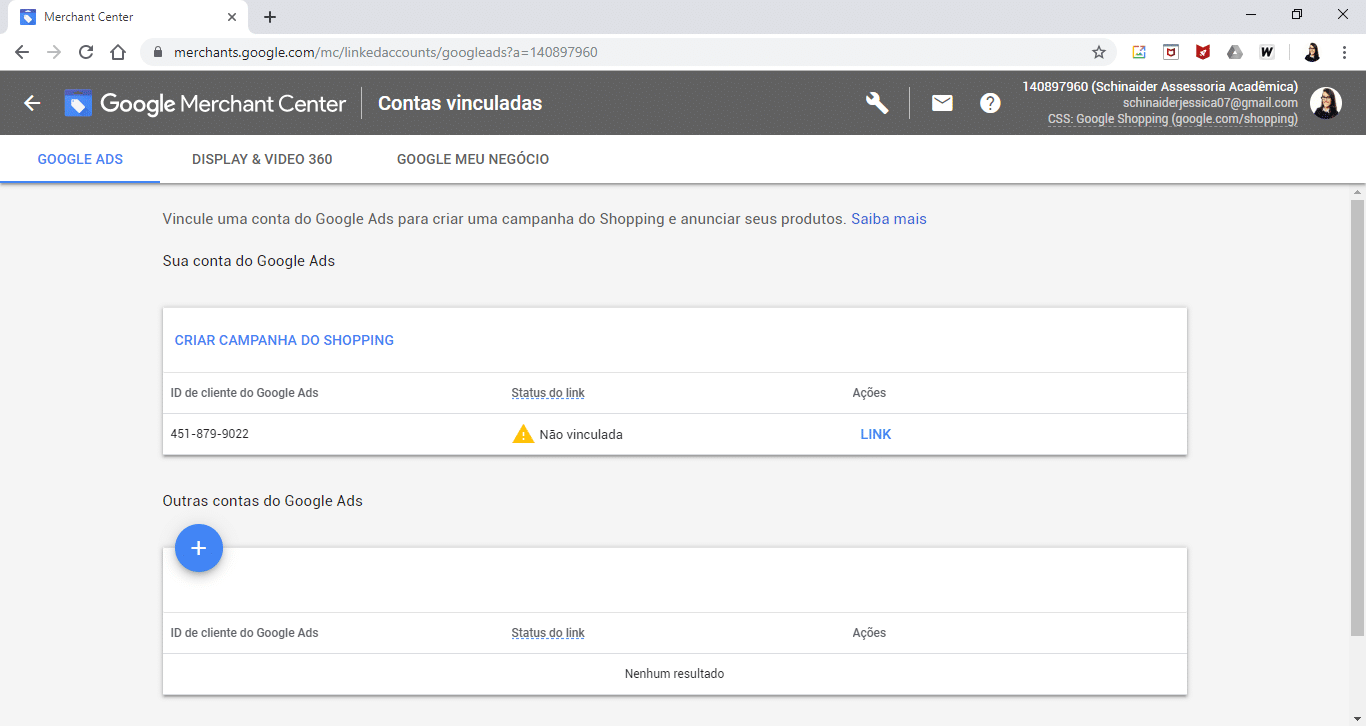Image resolution: width=1366 pixels, height=726 pixels.
Task: Click the Contas vinculadas page title
Action: pyautogui.click(x=460, y=103)
